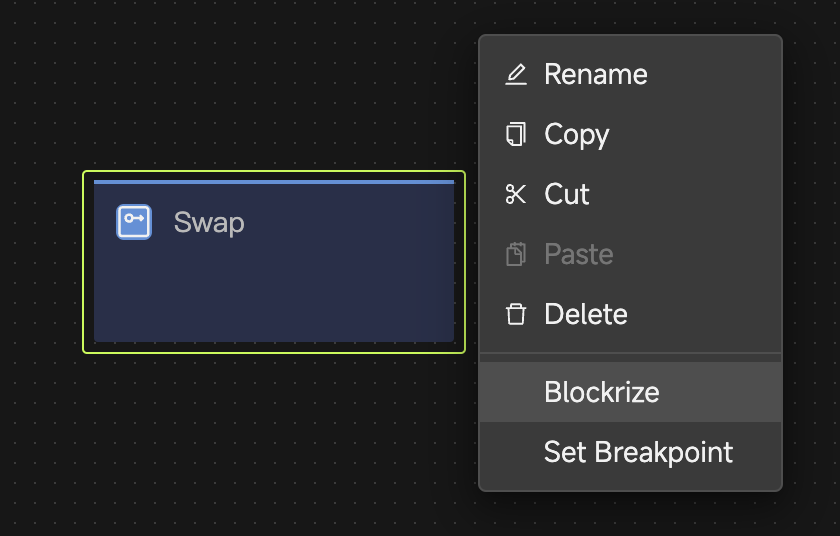The width and height of the screenshot is (840, 536).
Task: Click the clipboard icon beside Paste
Action: coord(516,254)
